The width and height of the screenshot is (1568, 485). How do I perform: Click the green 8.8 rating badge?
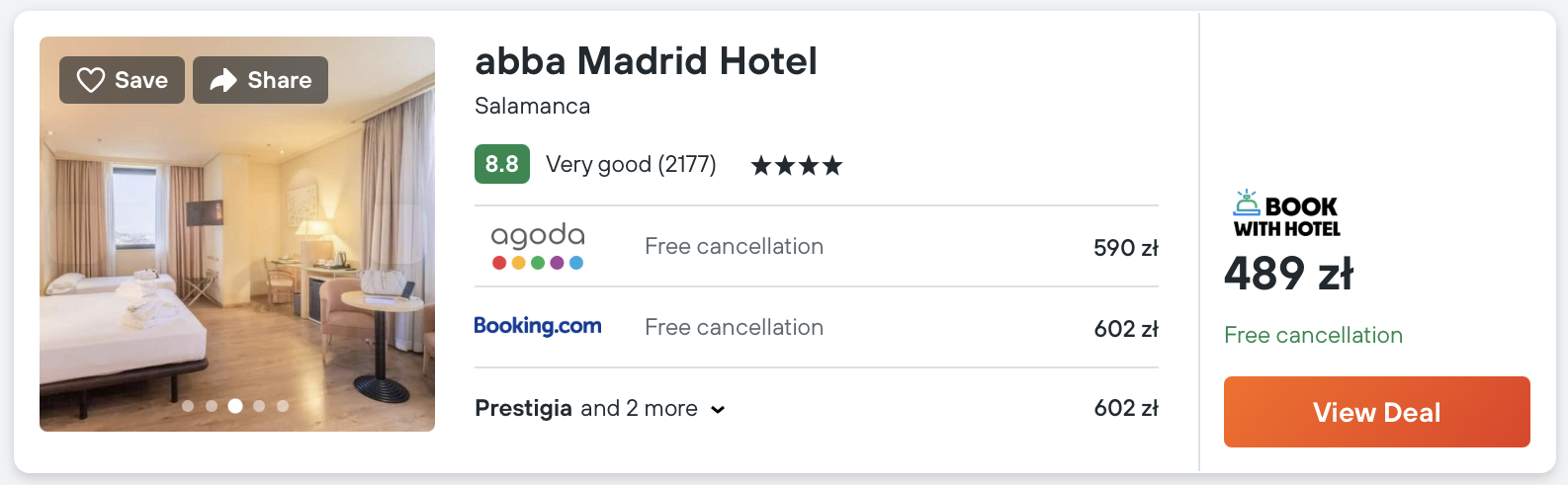coord(501,164)
